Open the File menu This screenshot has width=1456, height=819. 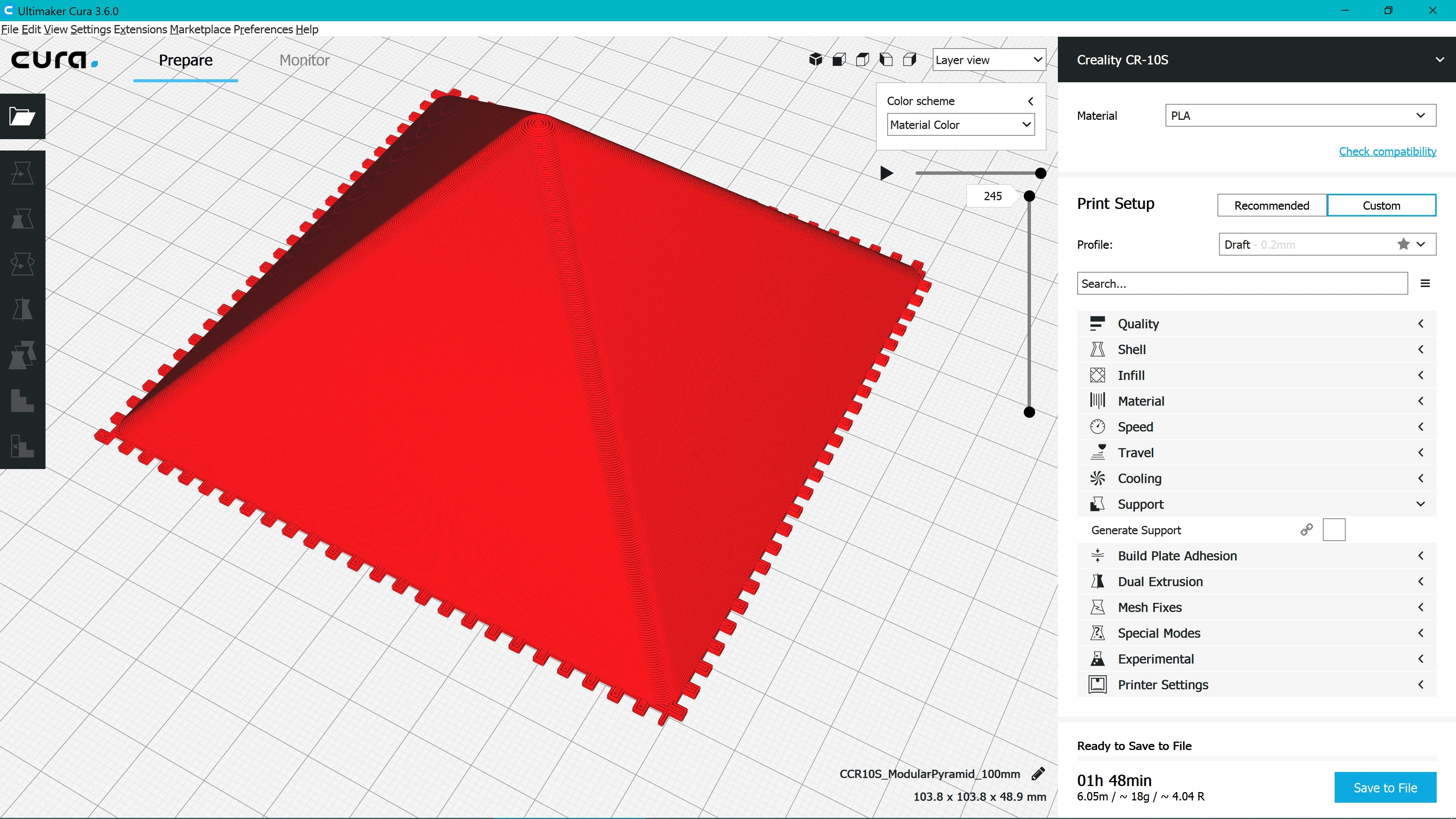coord(9,30)
